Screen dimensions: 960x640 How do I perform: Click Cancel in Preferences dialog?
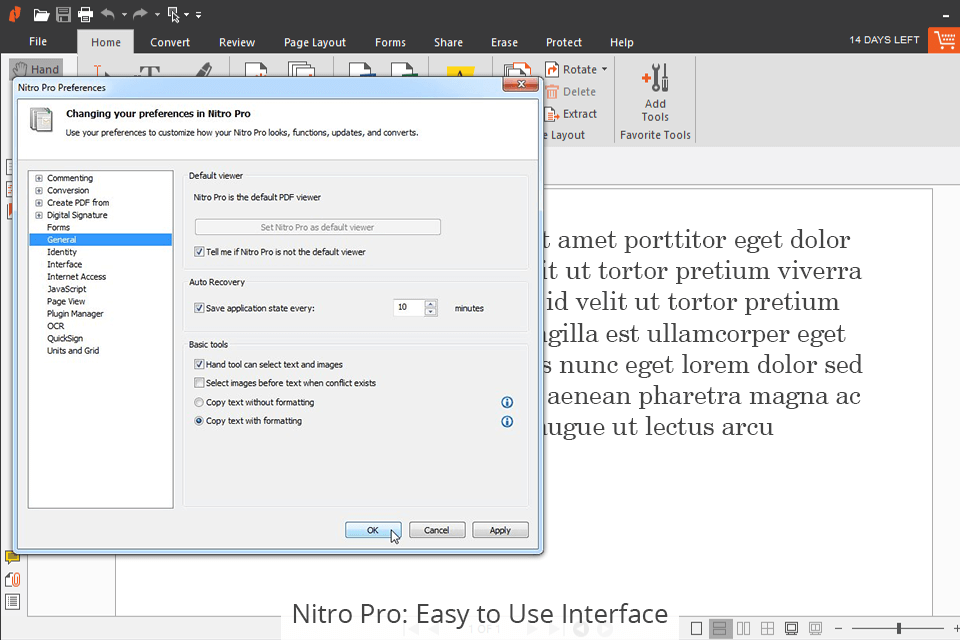click(437, 530)
